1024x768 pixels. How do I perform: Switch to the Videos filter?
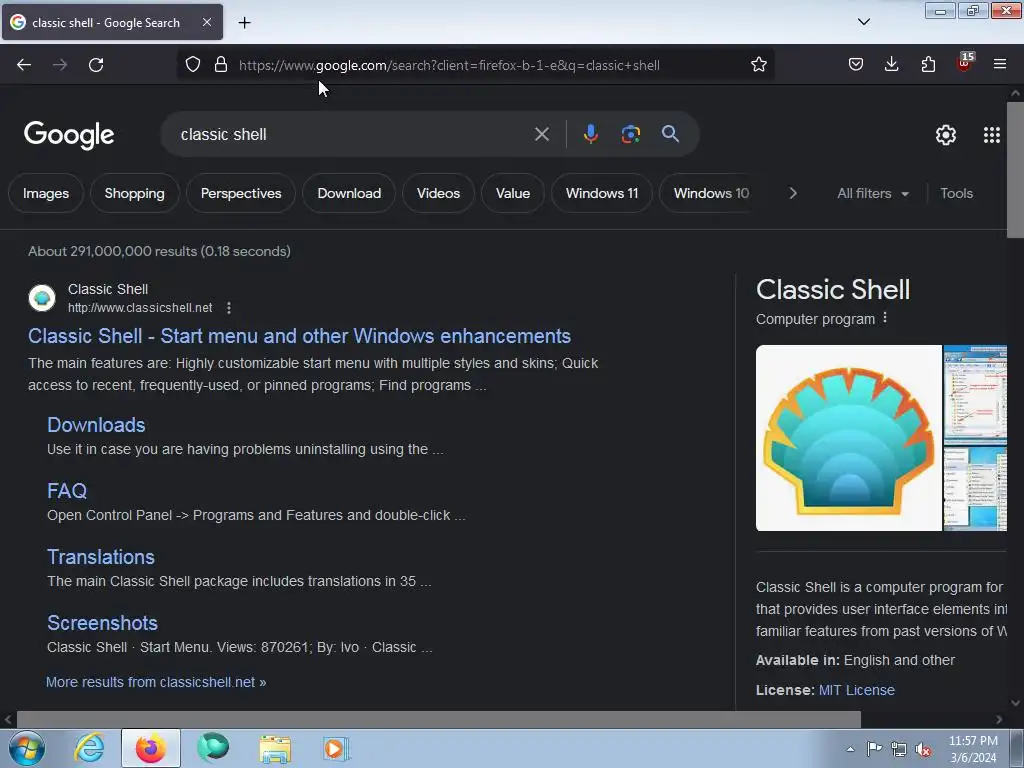coord(438,193)
